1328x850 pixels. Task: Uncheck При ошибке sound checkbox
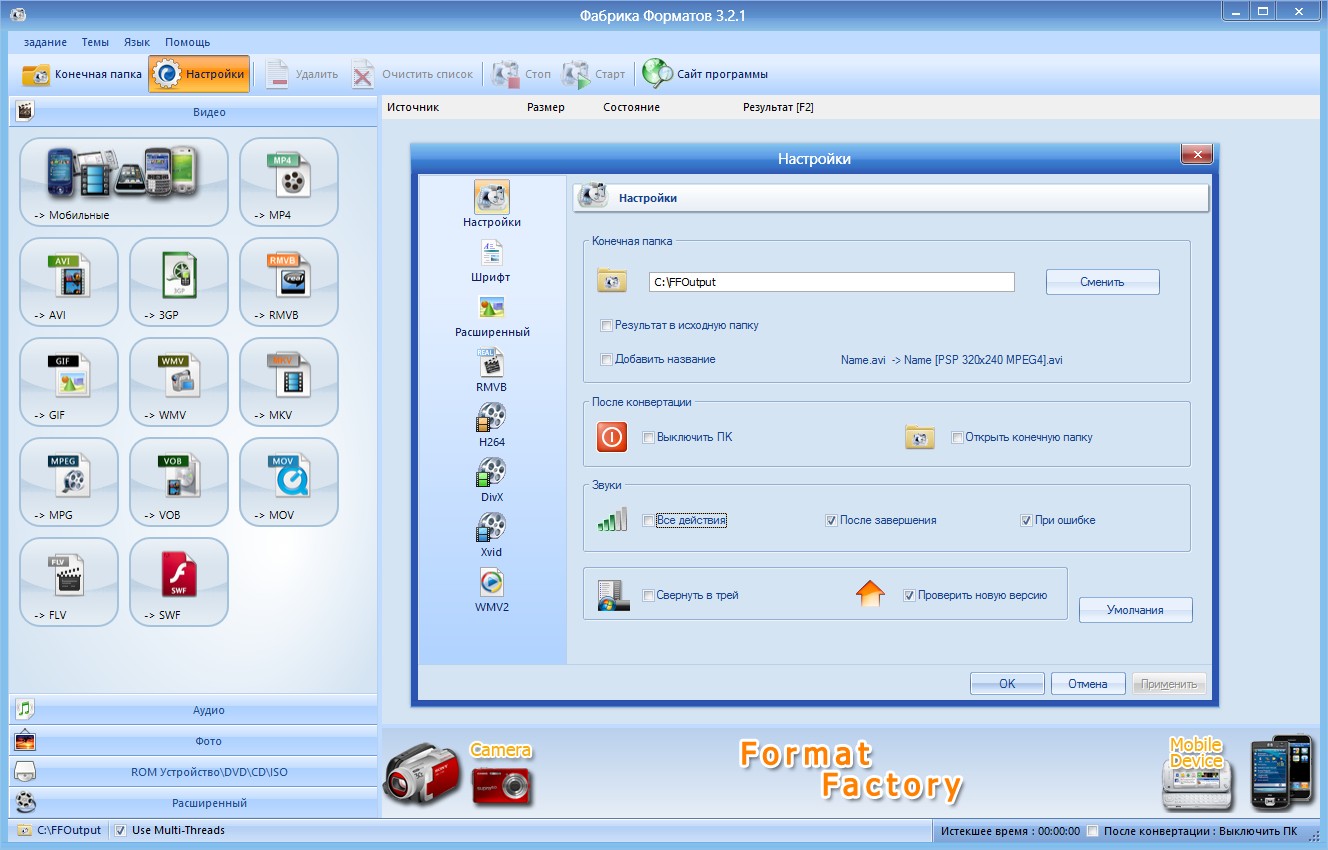point(1026,520)
